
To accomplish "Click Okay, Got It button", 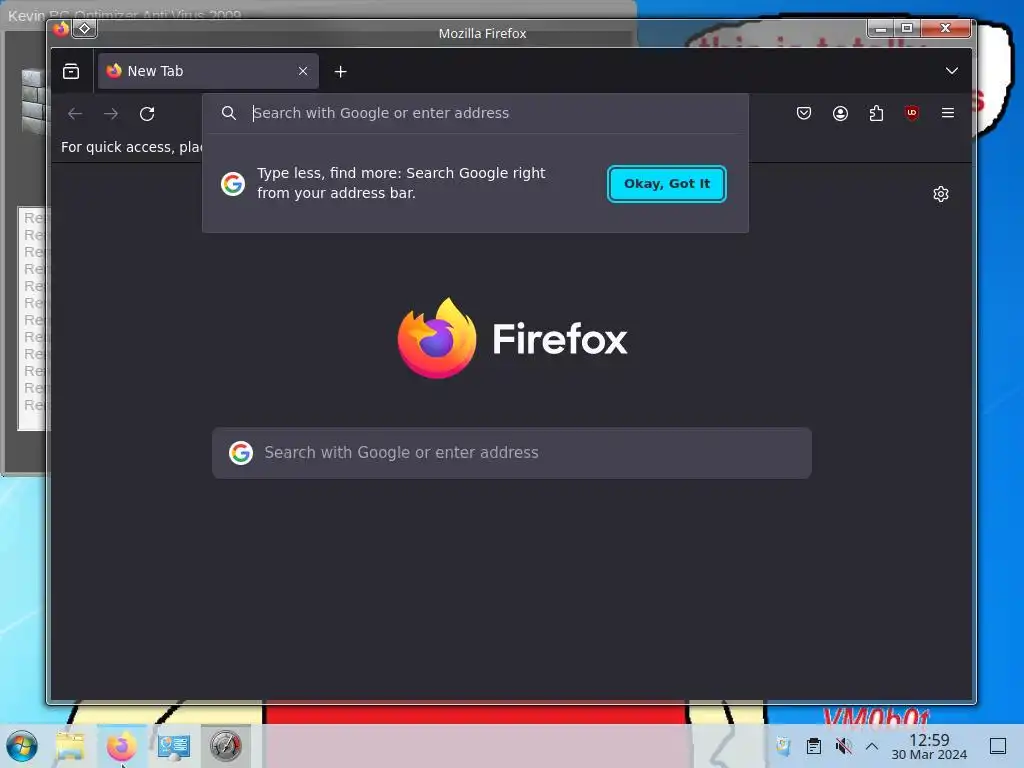I will click(x=667, y=184).
